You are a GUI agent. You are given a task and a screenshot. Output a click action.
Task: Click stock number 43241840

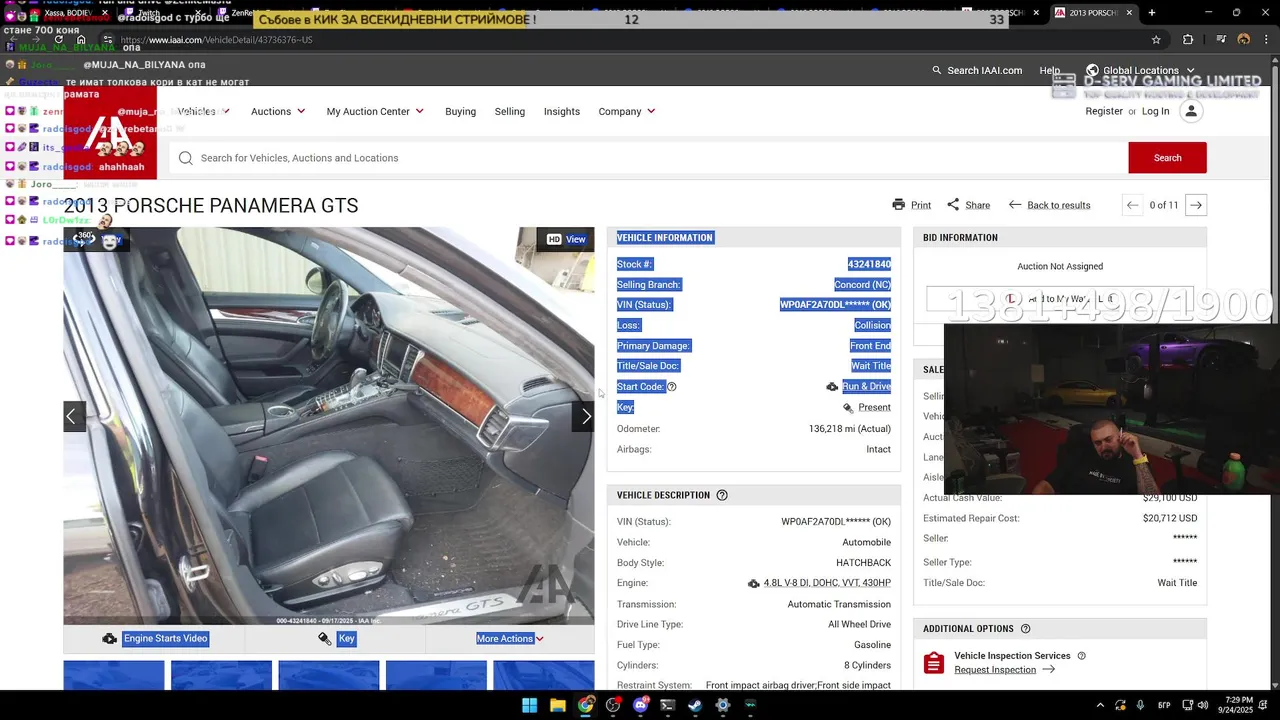click(869, 265)
